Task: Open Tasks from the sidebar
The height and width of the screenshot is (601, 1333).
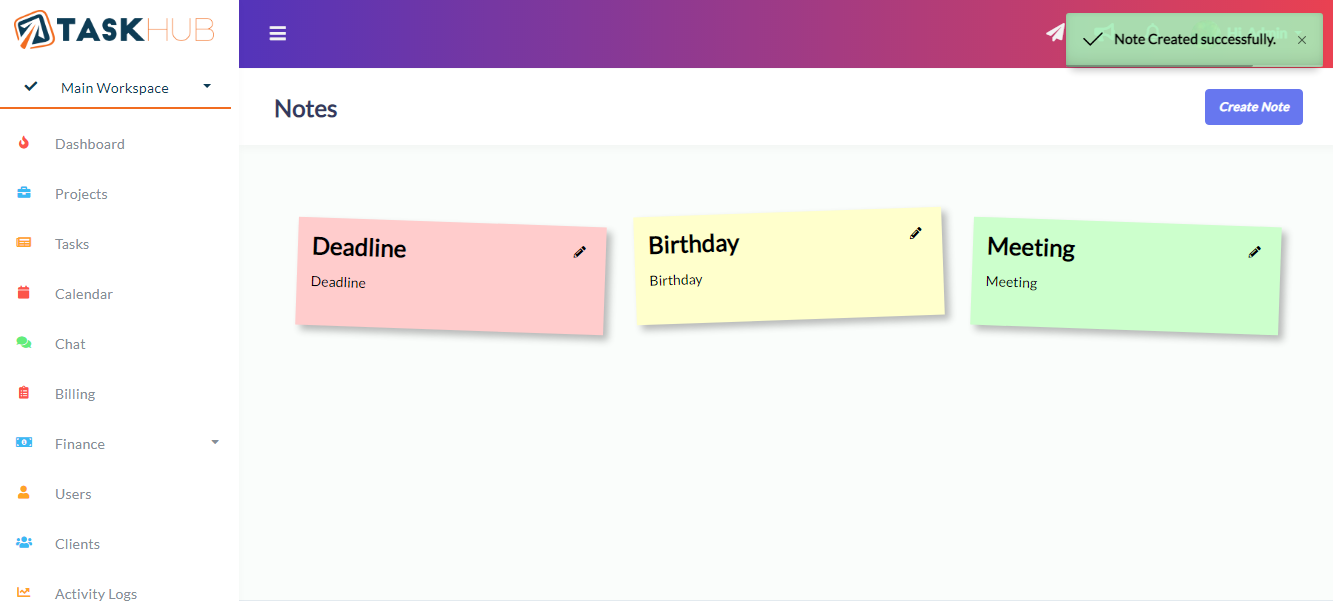Action: tap(72, 244)
